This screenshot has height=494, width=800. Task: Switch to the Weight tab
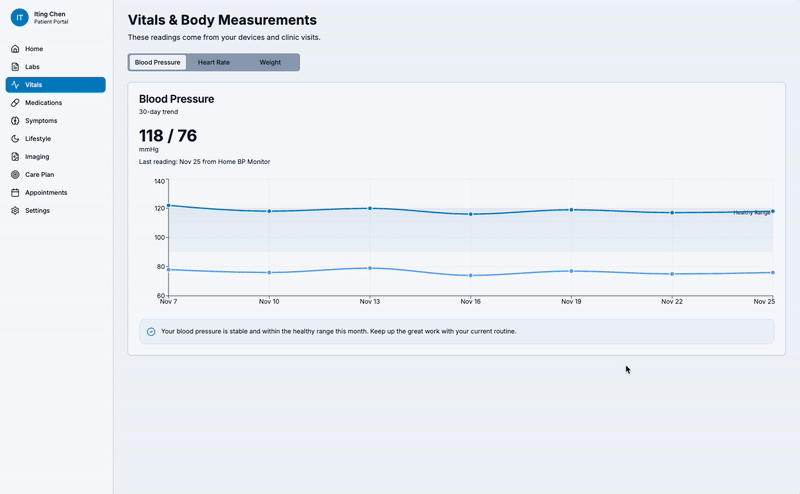pyautogui.click(x=270, y=62)
